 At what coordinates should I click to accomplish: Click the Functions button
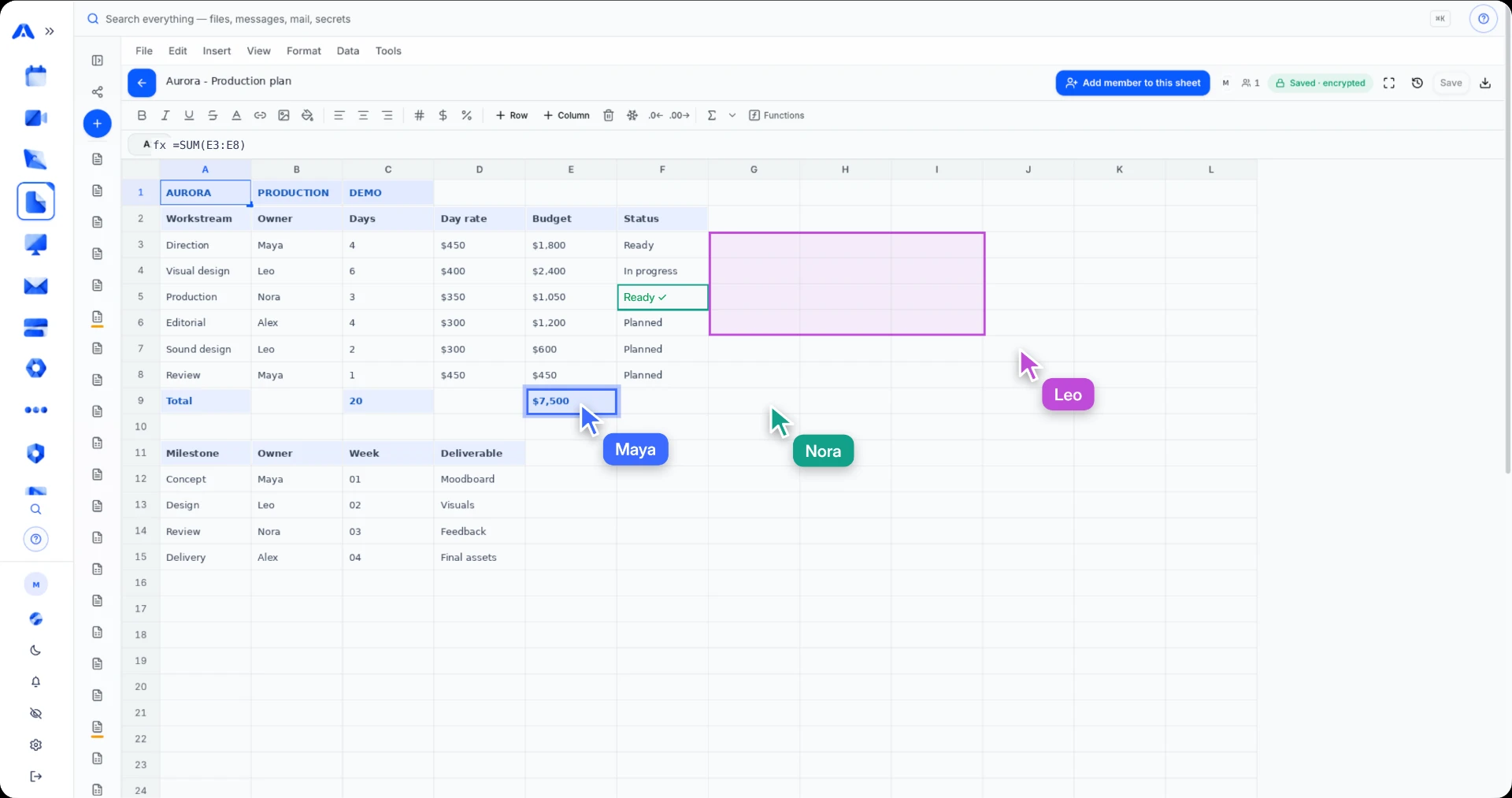point(776,116)
